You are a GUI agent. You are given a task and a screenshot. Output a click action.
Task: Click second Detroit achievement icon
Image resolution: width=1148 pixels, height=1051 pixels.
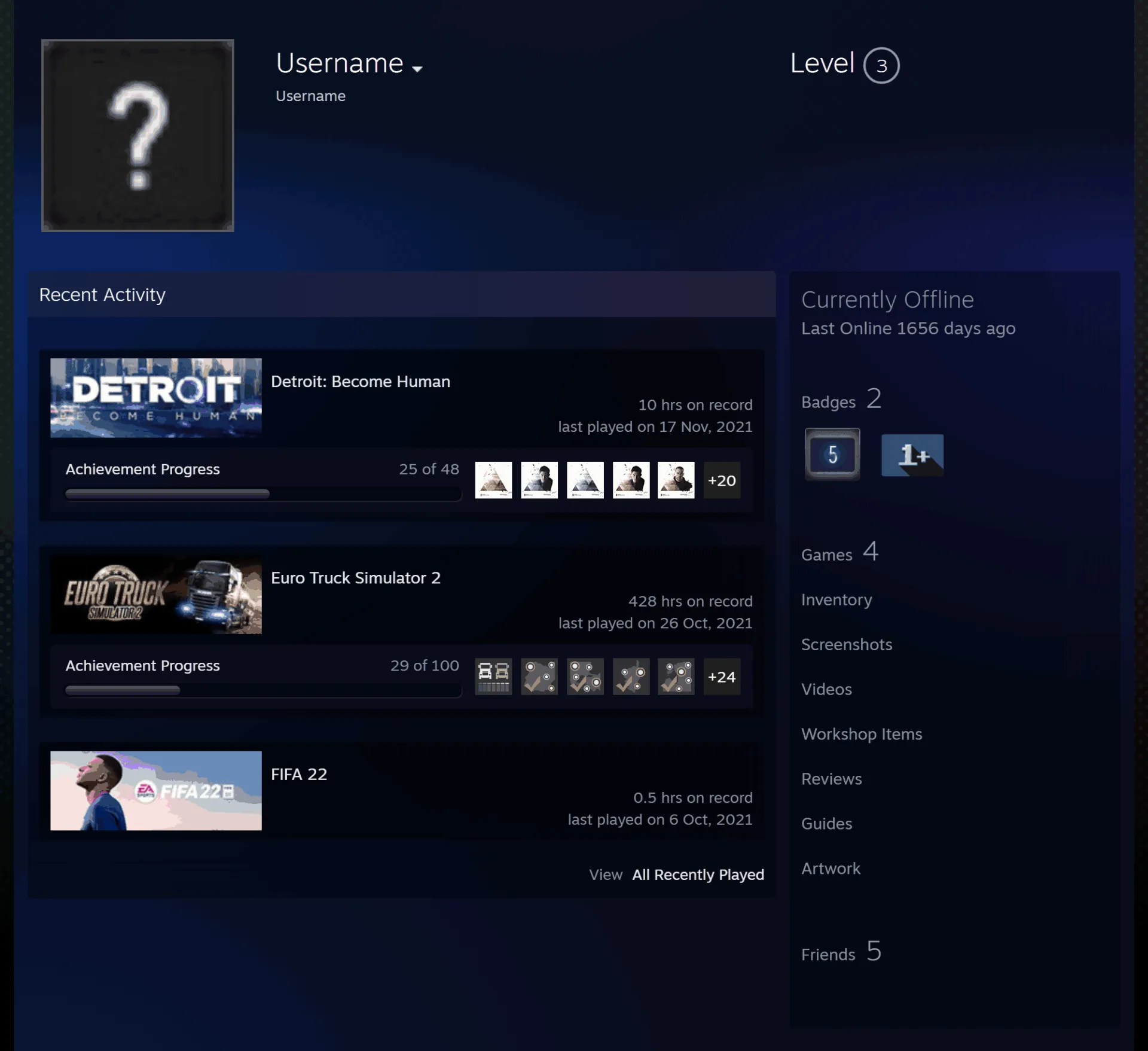point(539,480)
